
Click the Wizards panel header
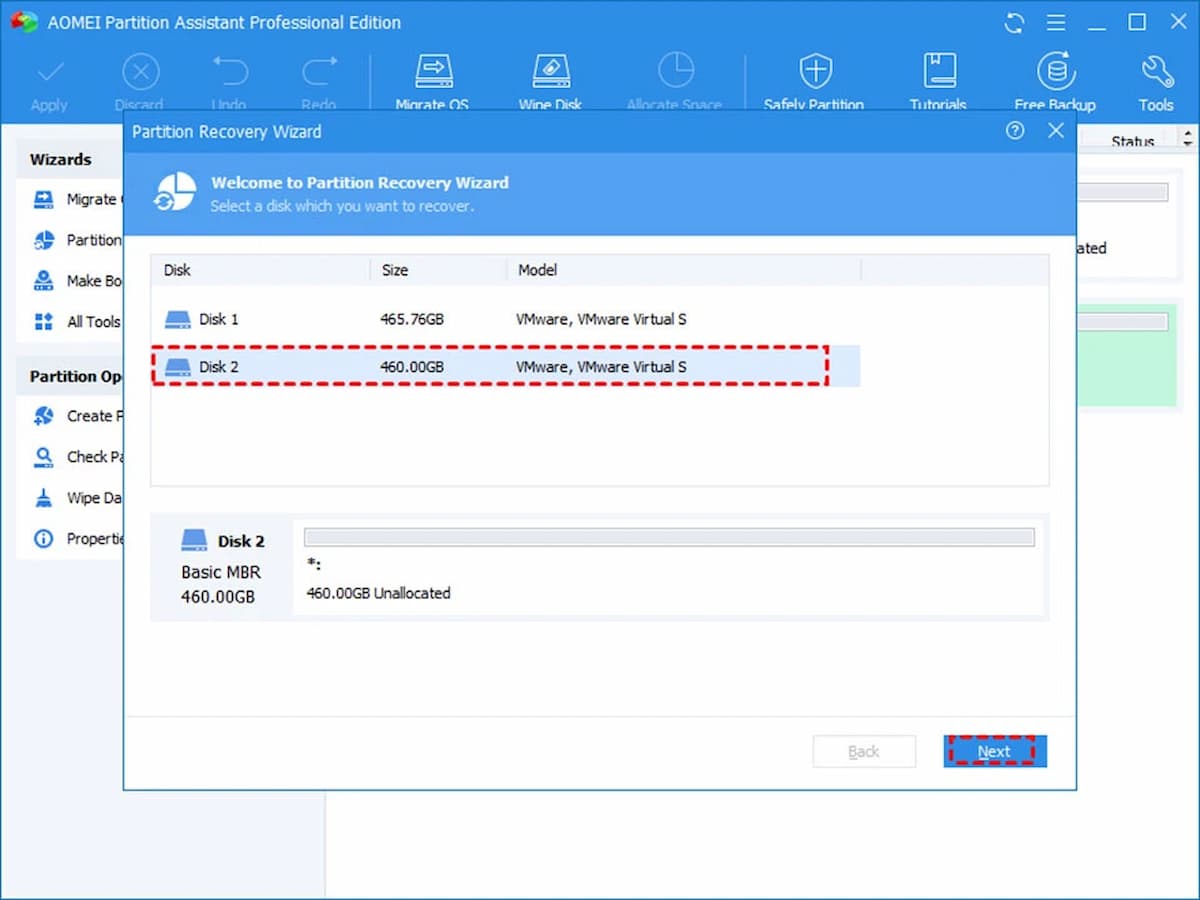[x=62, y=158]
